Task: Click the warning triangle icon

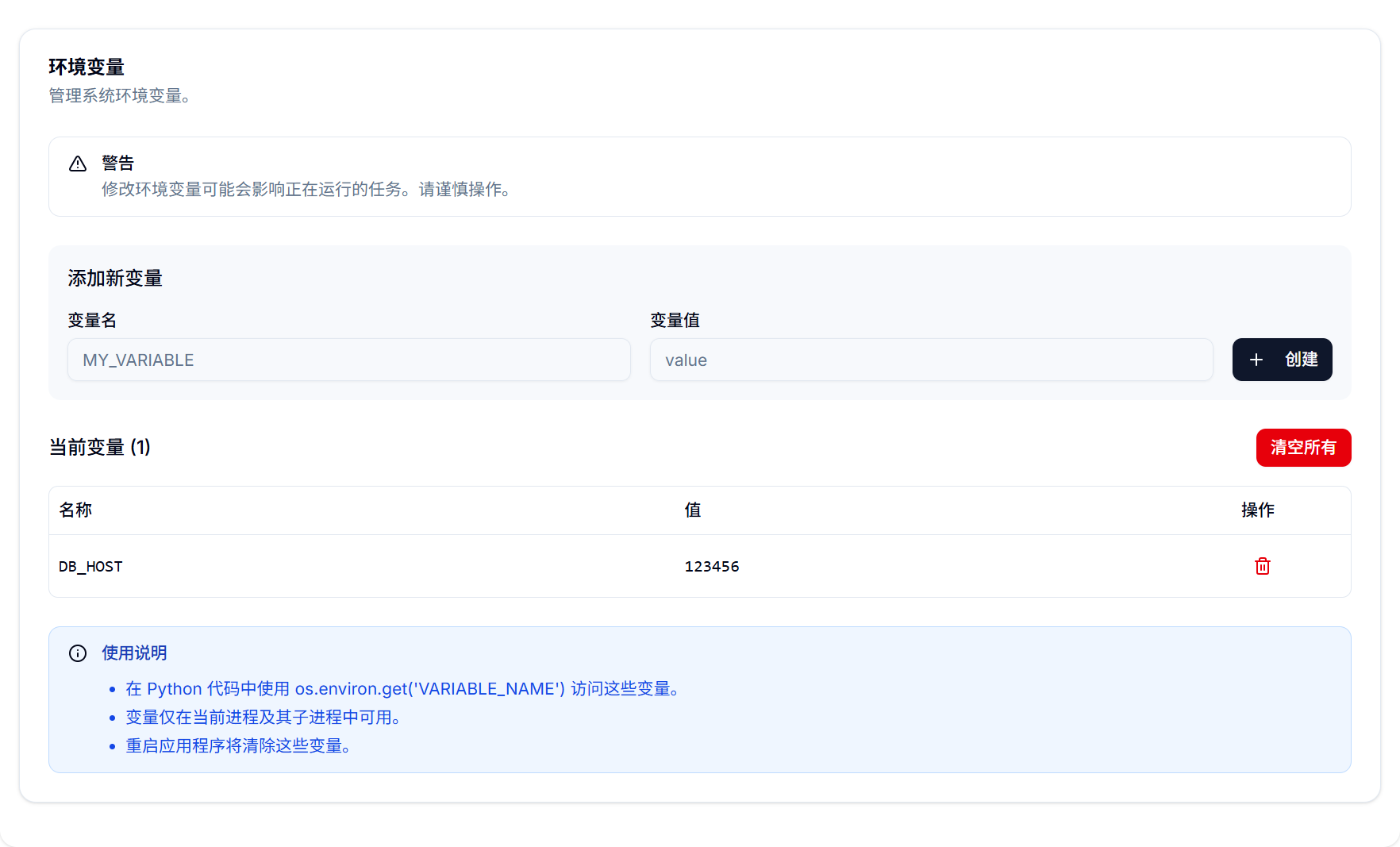Action: coord(78,164)
